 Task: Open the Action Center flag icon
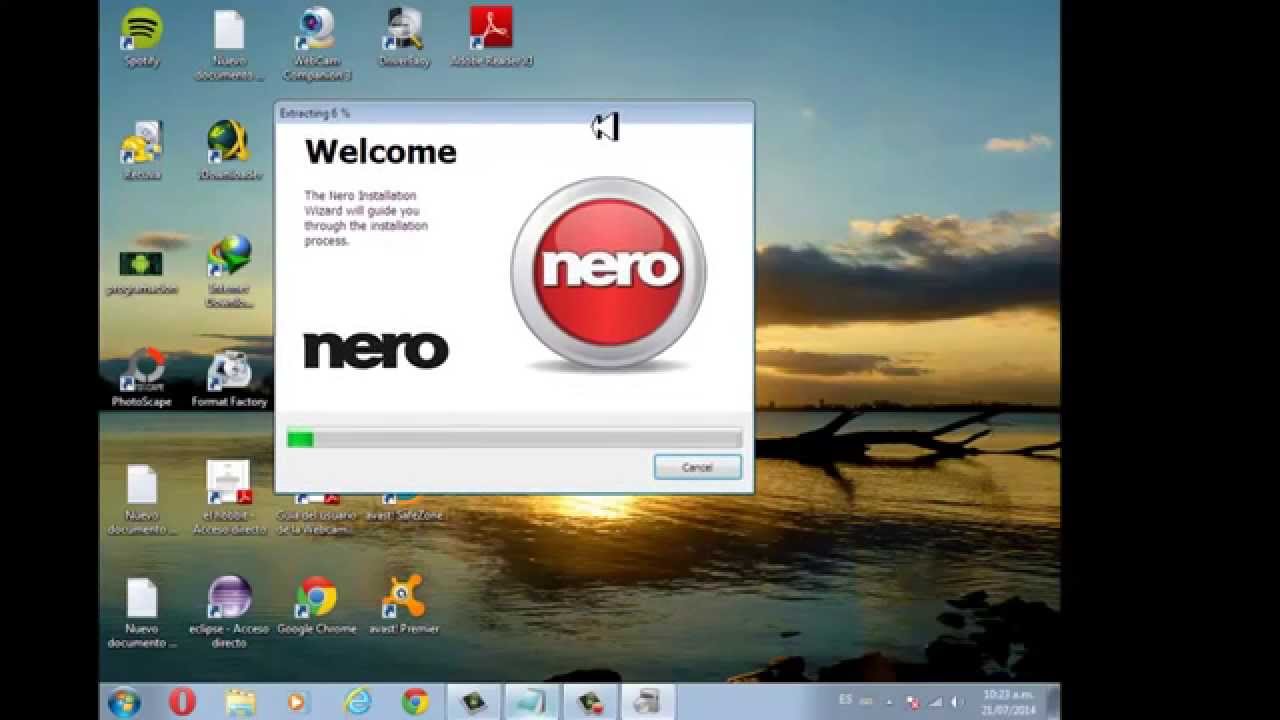coord(912,702)
